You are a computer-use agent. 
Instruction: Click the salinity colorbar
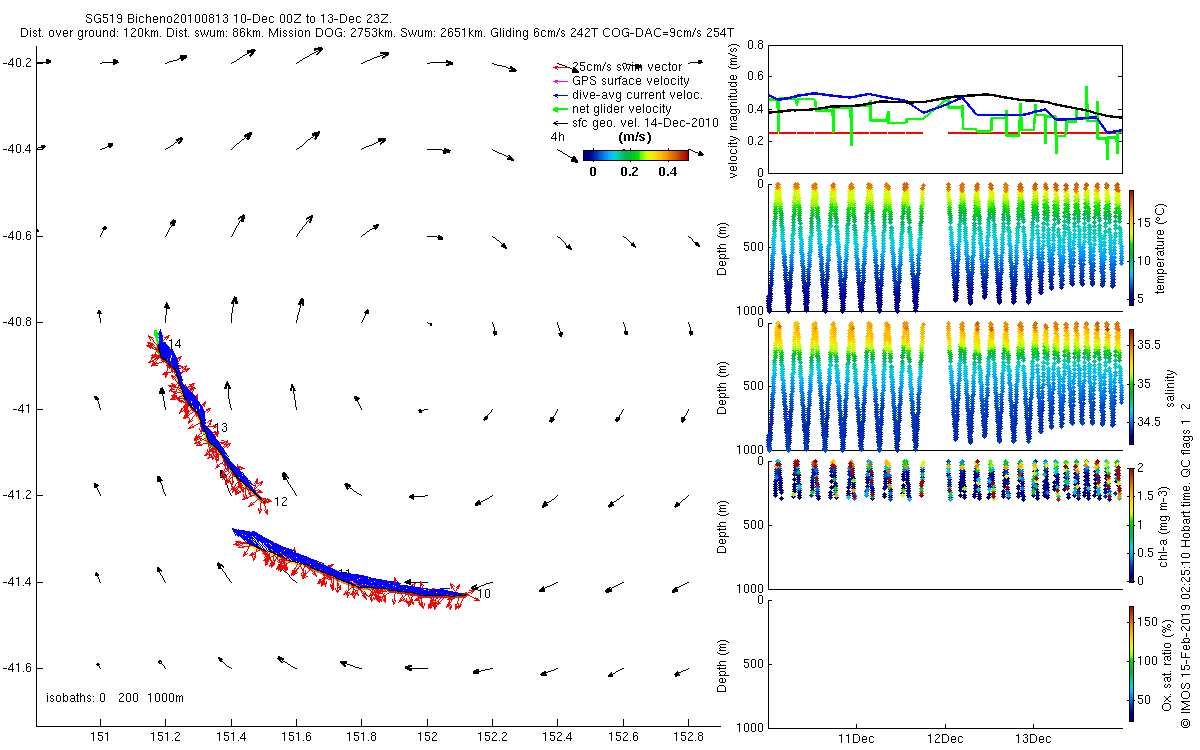point(1131,386)
